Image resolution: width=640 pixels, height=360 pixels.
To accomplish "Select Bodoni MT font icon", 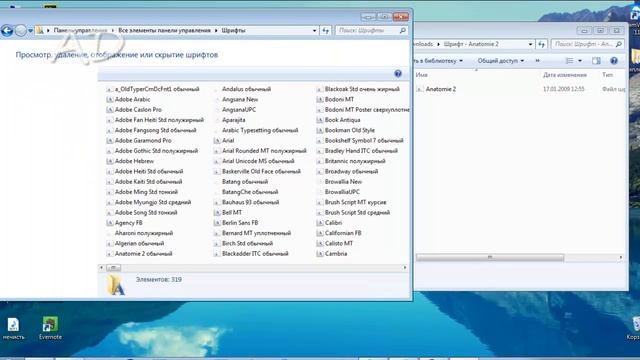I will [320, 99].
